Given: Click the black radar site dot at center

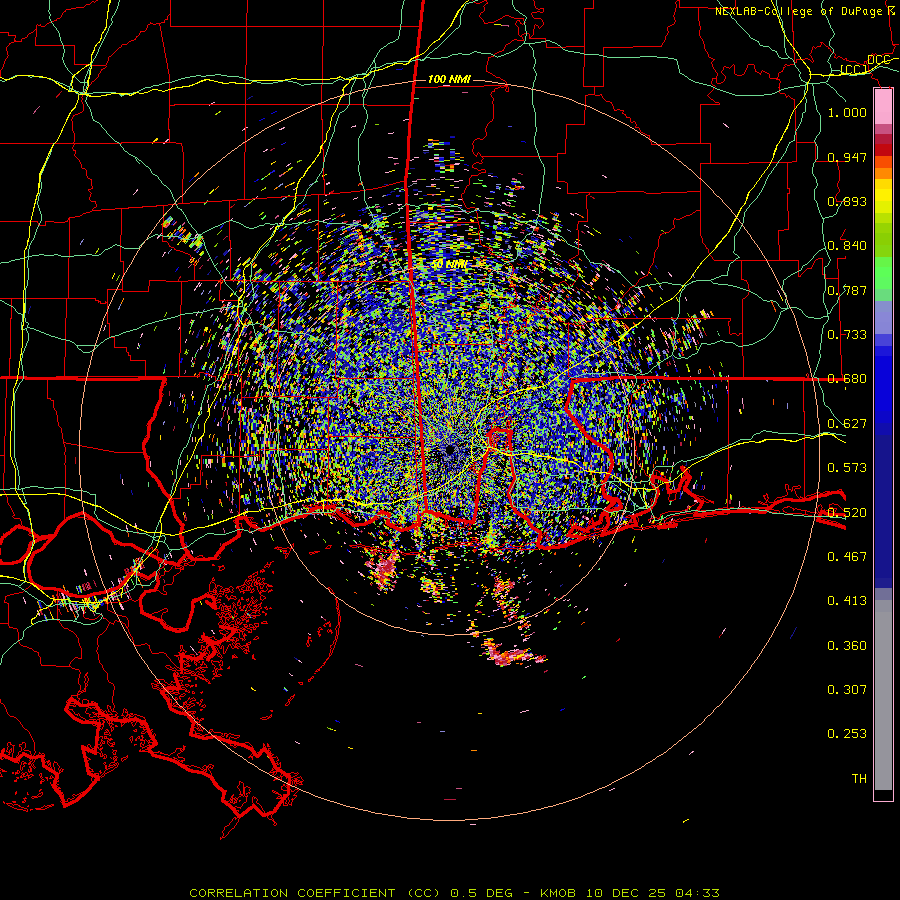Looking at the screenshot, I should pos(450,450).
